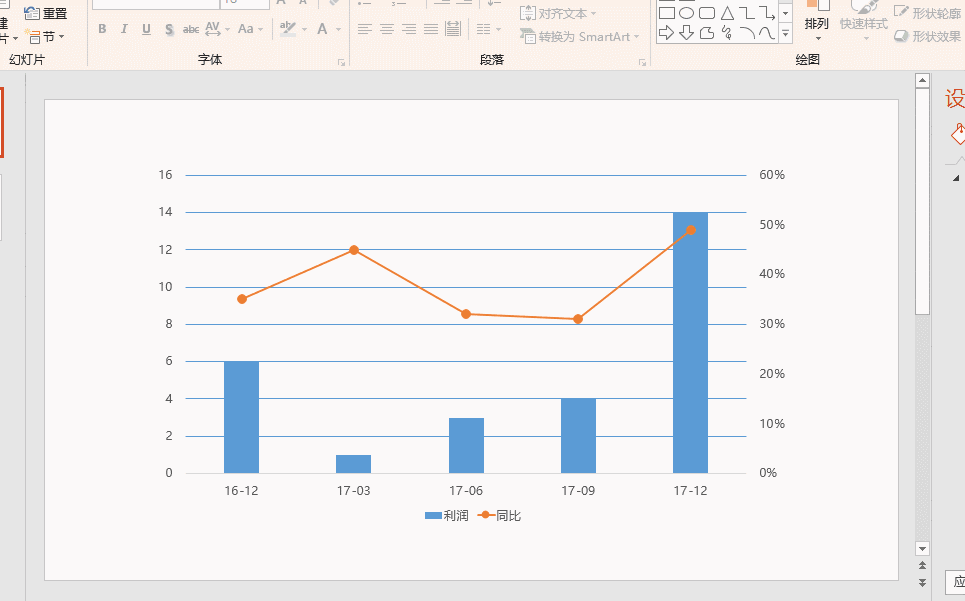Select the Right Arrow shape
965x601 pixels.
pos(667,33)
